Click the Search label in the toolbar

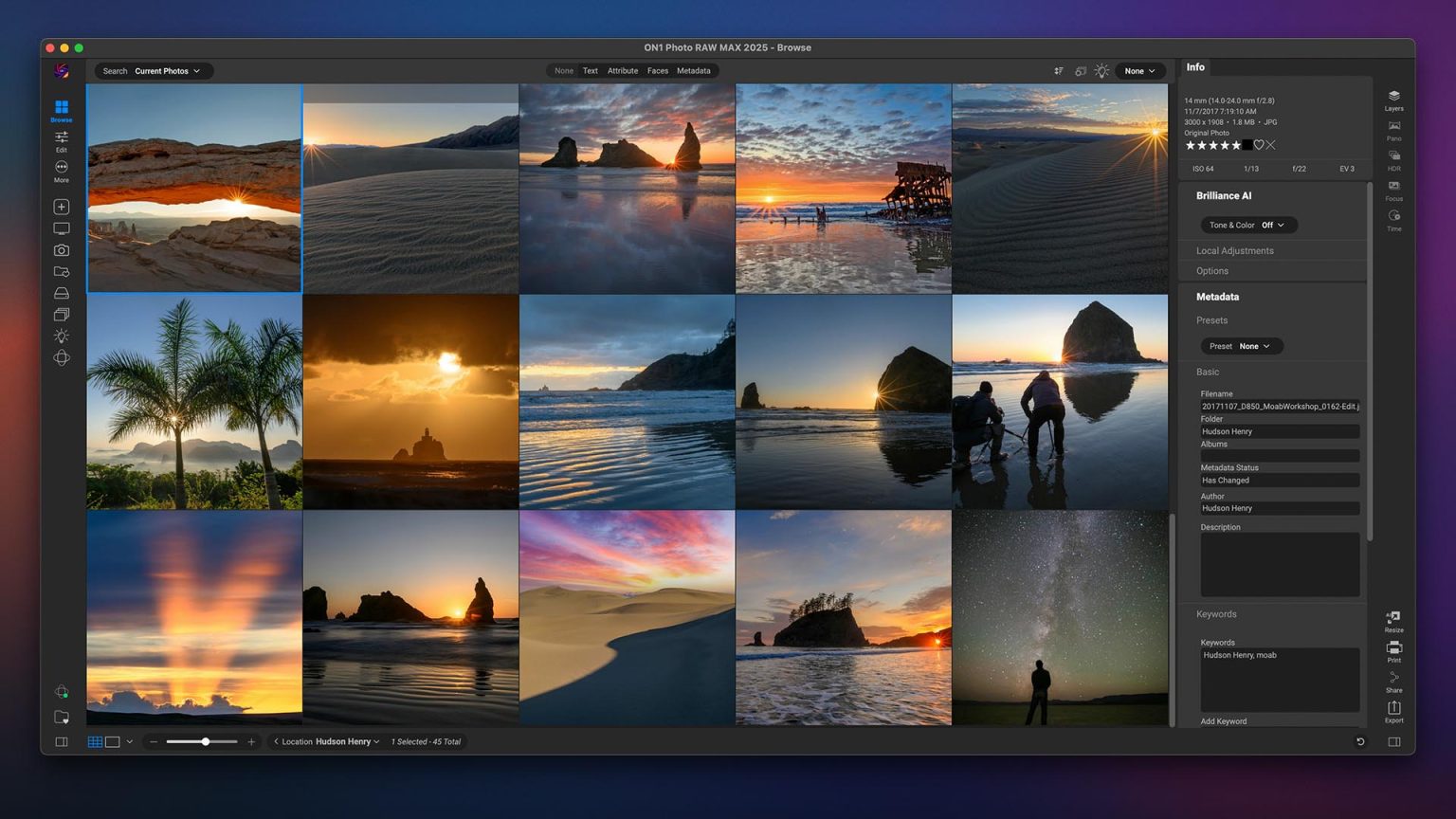[114, 70]
